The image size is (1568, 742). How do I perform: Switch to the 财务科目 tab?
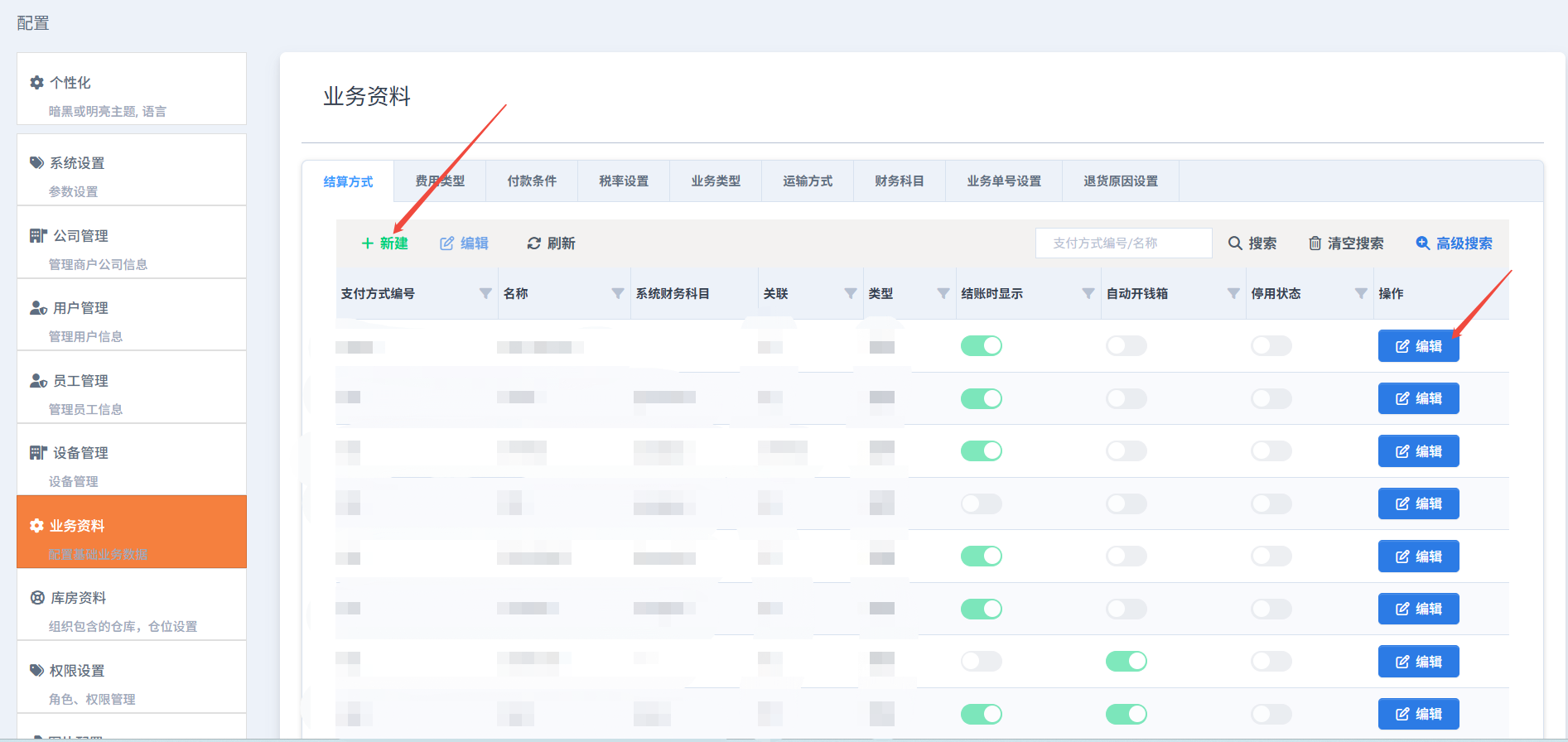[x=900, y=181]
